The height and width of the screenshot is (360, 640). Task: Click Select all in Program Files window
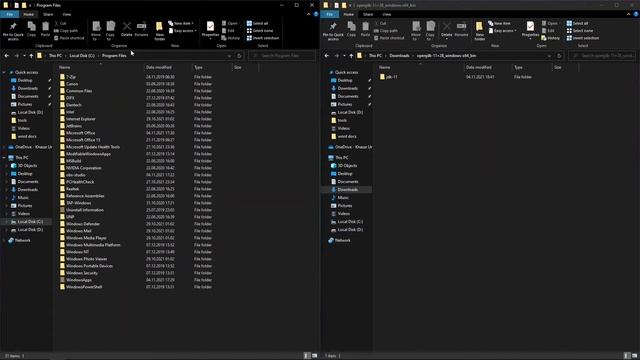coord(257,23)
